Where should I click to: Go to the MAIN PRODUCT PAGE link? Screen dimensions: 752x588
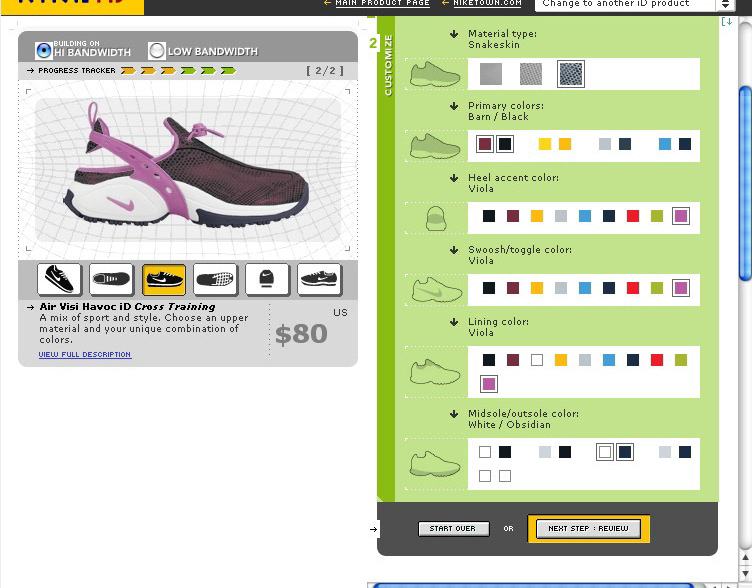click(x=382, y=3)
